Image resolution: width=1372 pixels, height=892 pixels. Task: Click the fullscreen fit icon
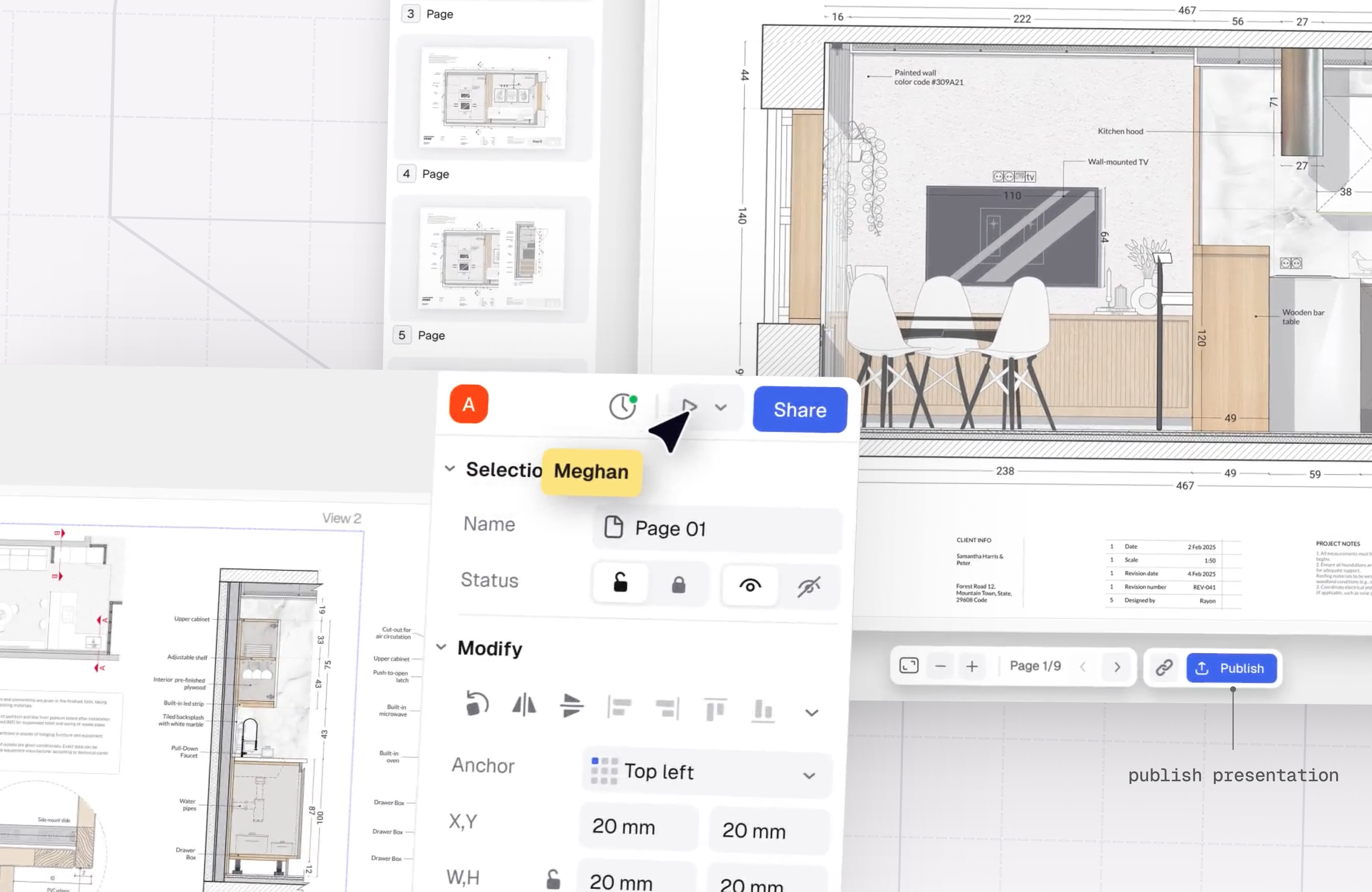coord(908,666)
